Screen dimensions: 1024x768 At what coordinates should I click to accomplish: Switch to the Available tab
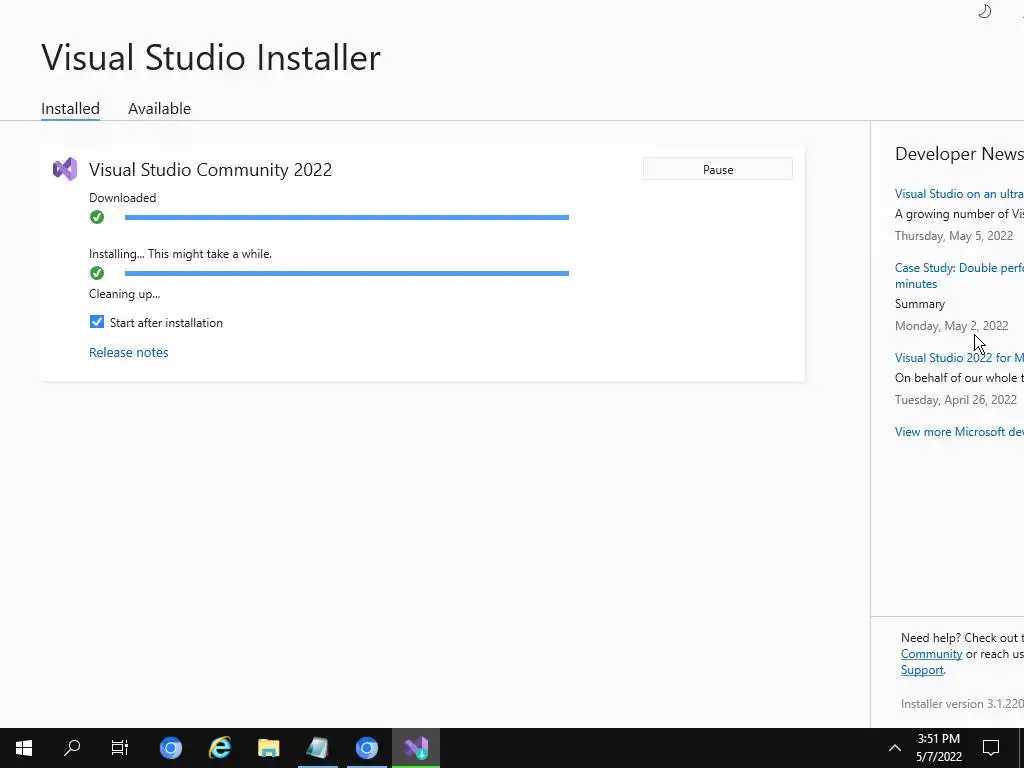pos(159,108)
